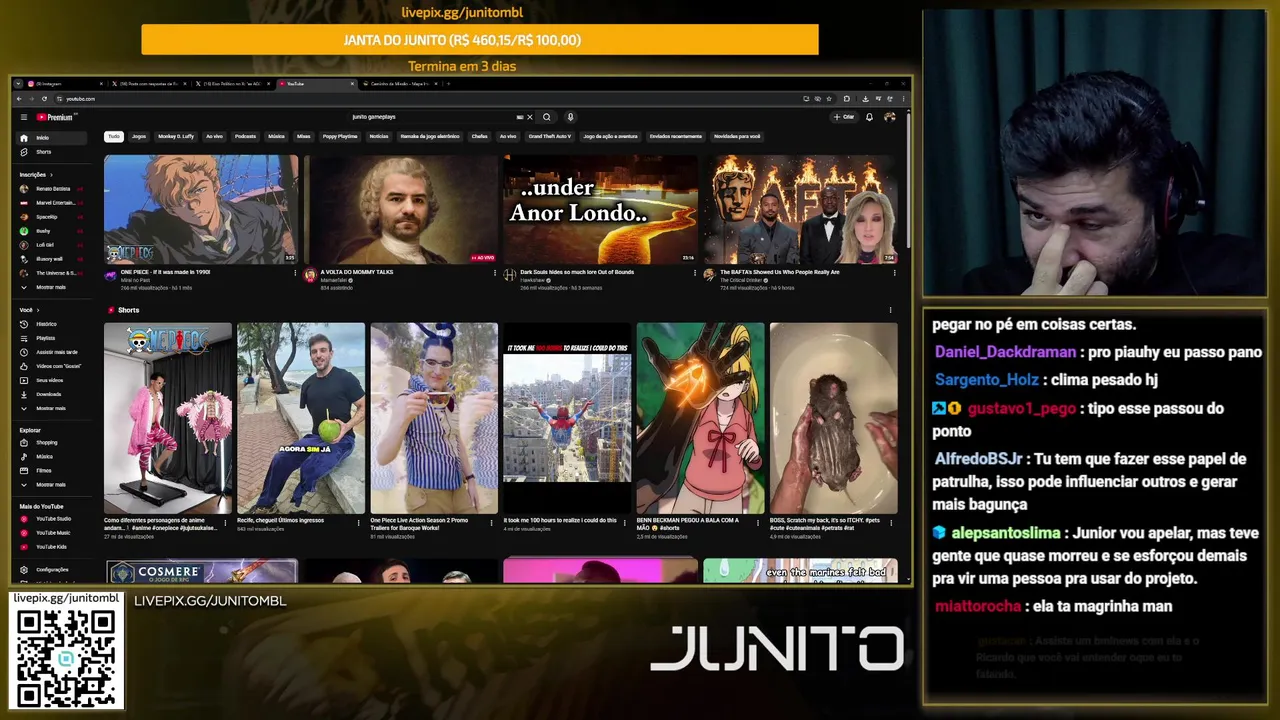
Task: Go to Início in the sidebar
Action: click(x=52, y=138)
